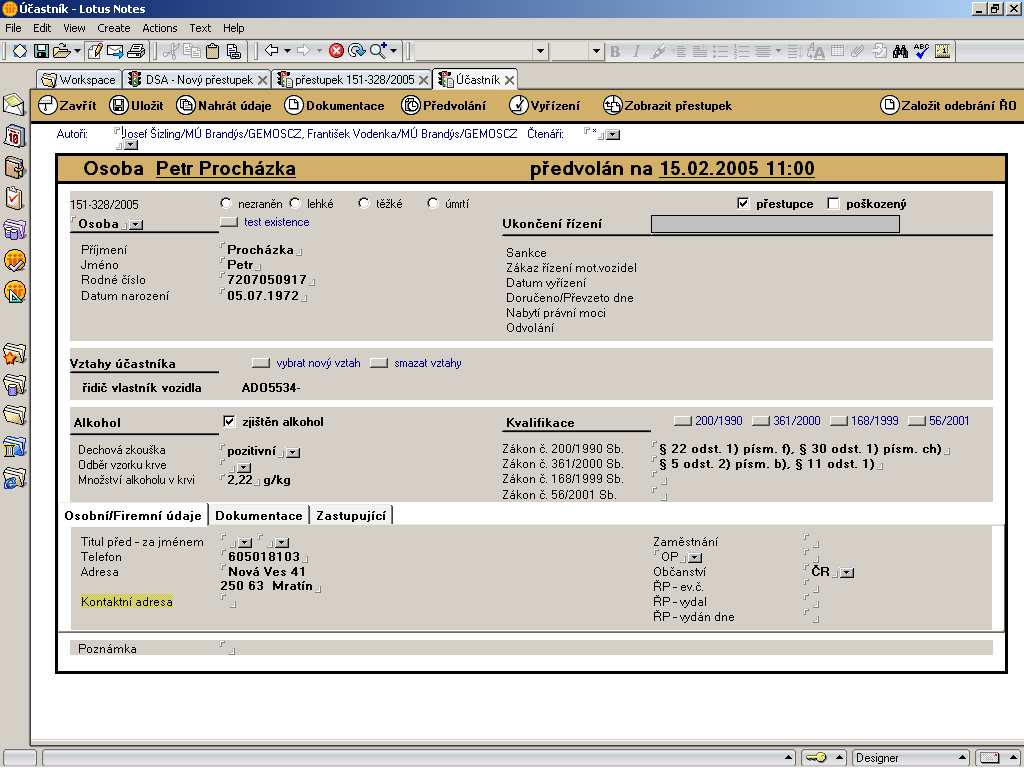Select the 'lehké' radio button
This screenshot has height=768, width=1024.
tap(295, 203)
